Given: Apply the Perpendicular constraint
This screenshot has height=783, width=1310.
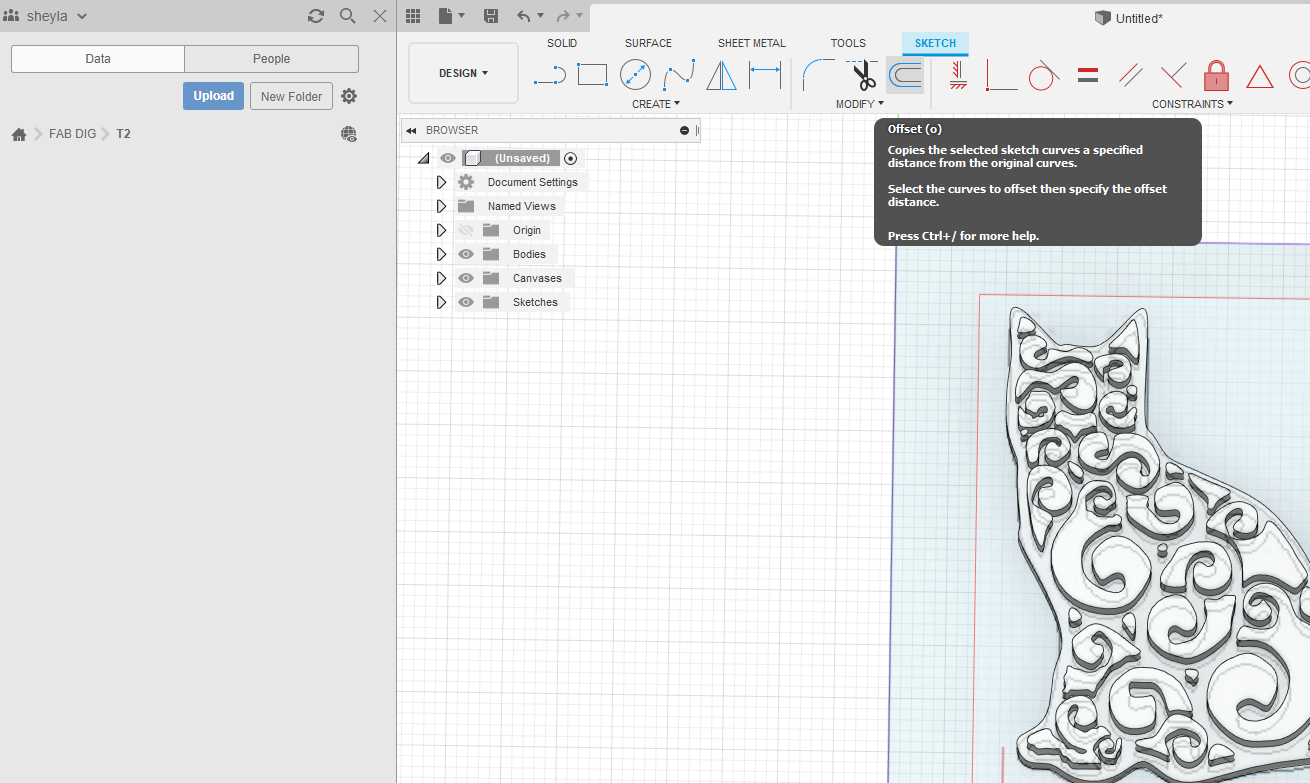Looking at the screenshot, I should point(1173,75).
